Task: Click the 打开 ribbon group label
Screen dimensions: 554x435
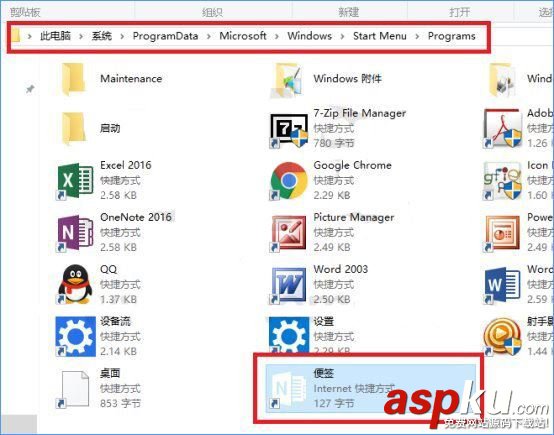Action: click(460, 12)
